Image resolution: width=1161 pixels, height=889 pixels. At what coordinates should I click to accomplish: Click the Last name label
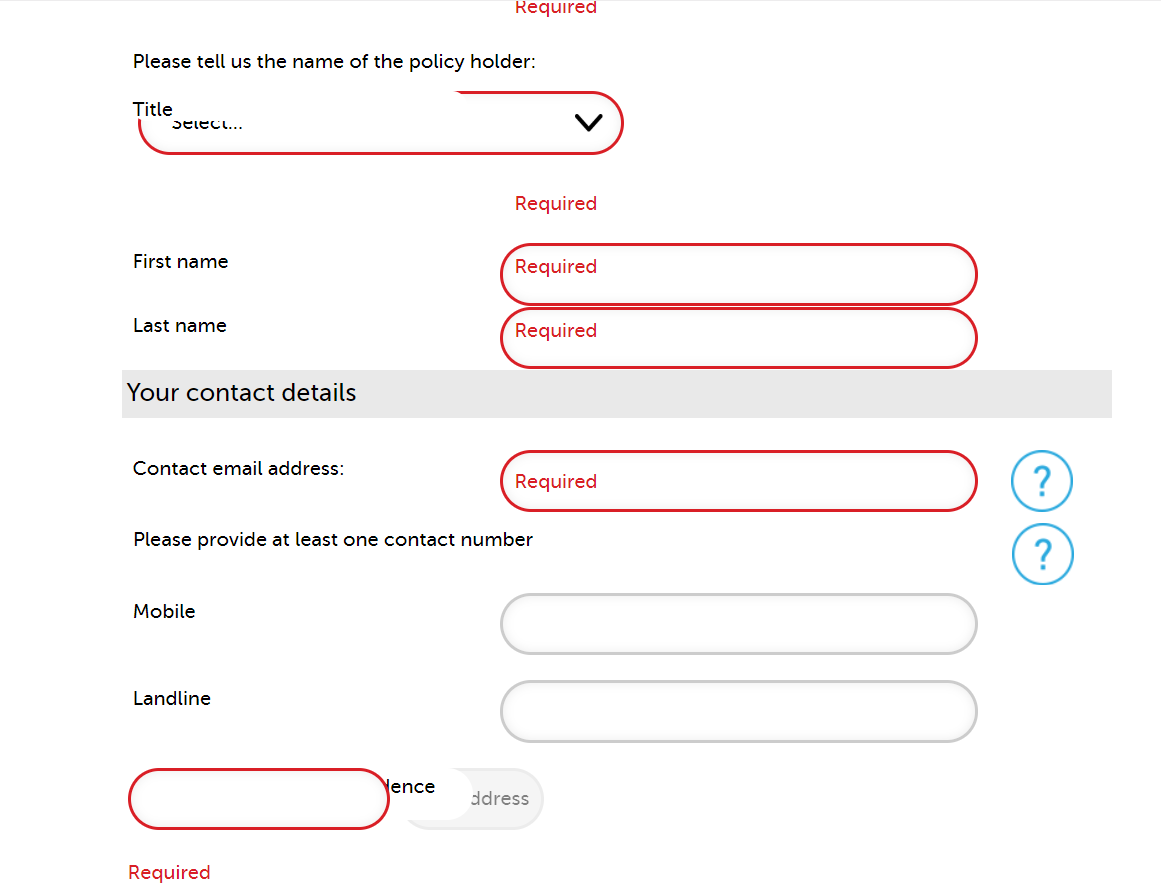(179, 326)
